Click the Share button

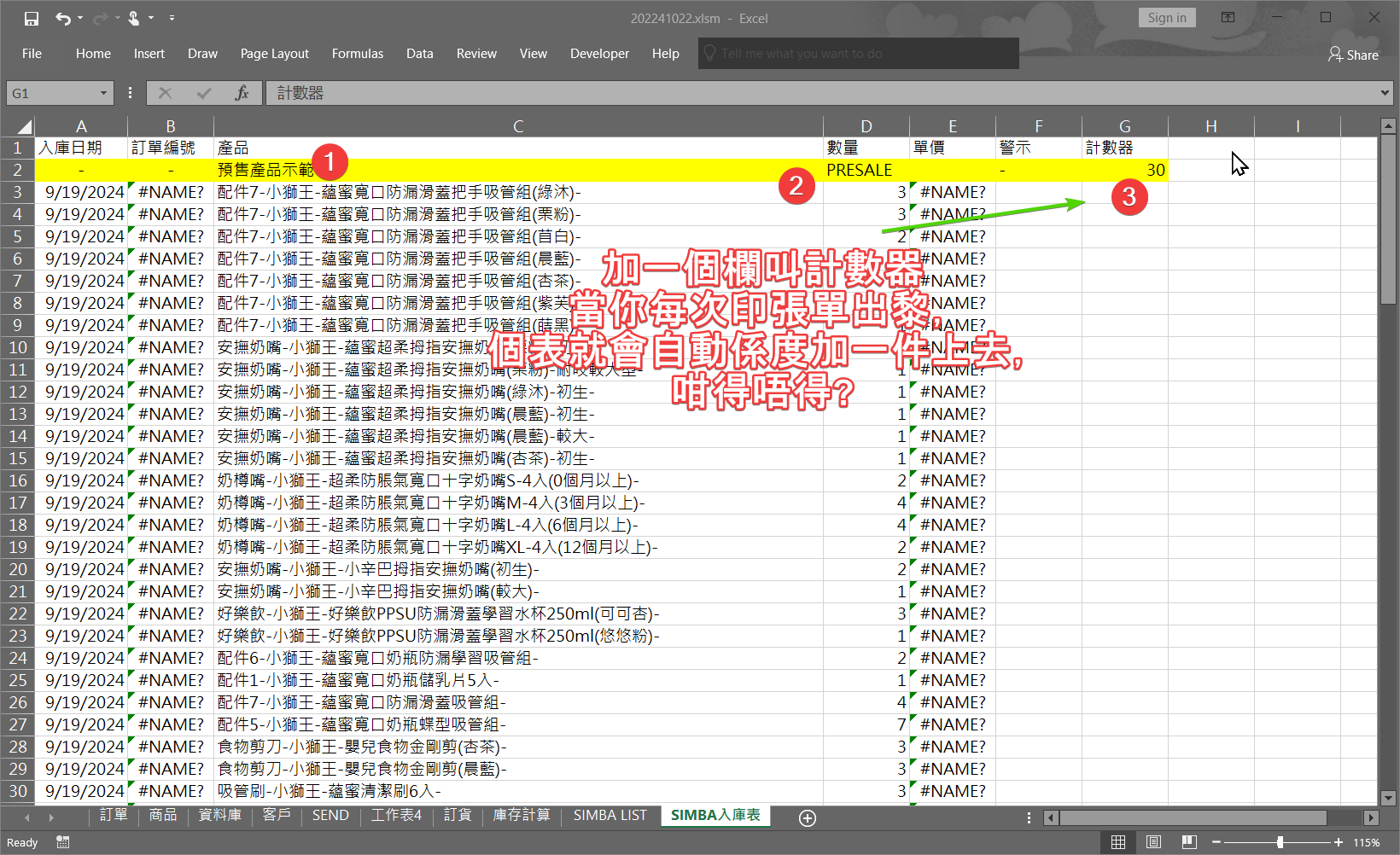coord(1353,55)
